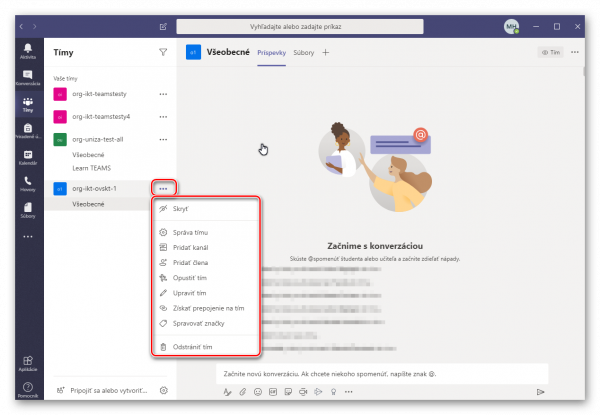Open Hovory phone icon
The width and height of the screenshot is (600, 415).
[x=28, y=184]
